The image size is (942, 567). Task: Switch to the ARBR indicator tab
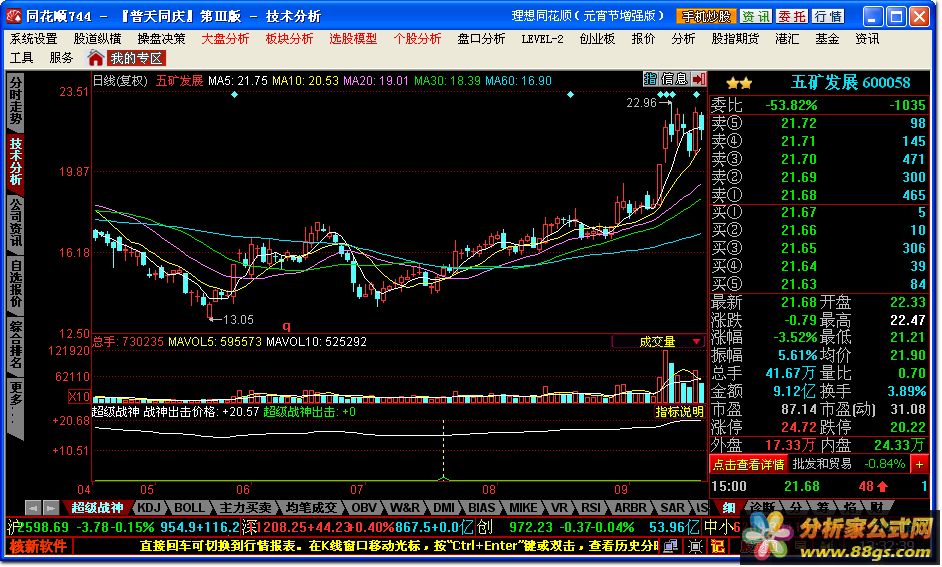coord(630,508)
